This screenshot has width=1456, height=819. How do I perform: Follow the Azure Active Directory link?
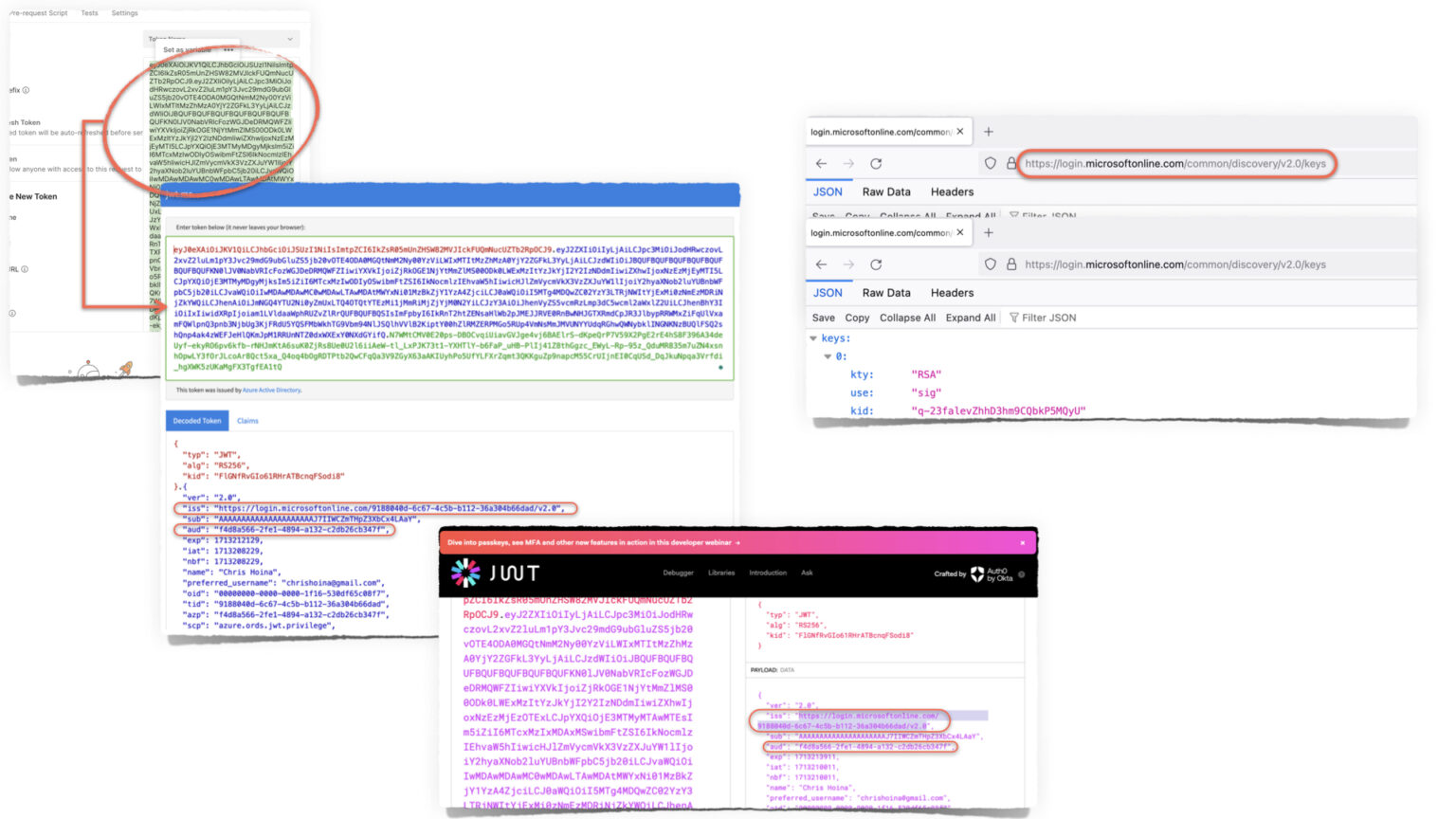pyautogui.click(x=271, y=391)
